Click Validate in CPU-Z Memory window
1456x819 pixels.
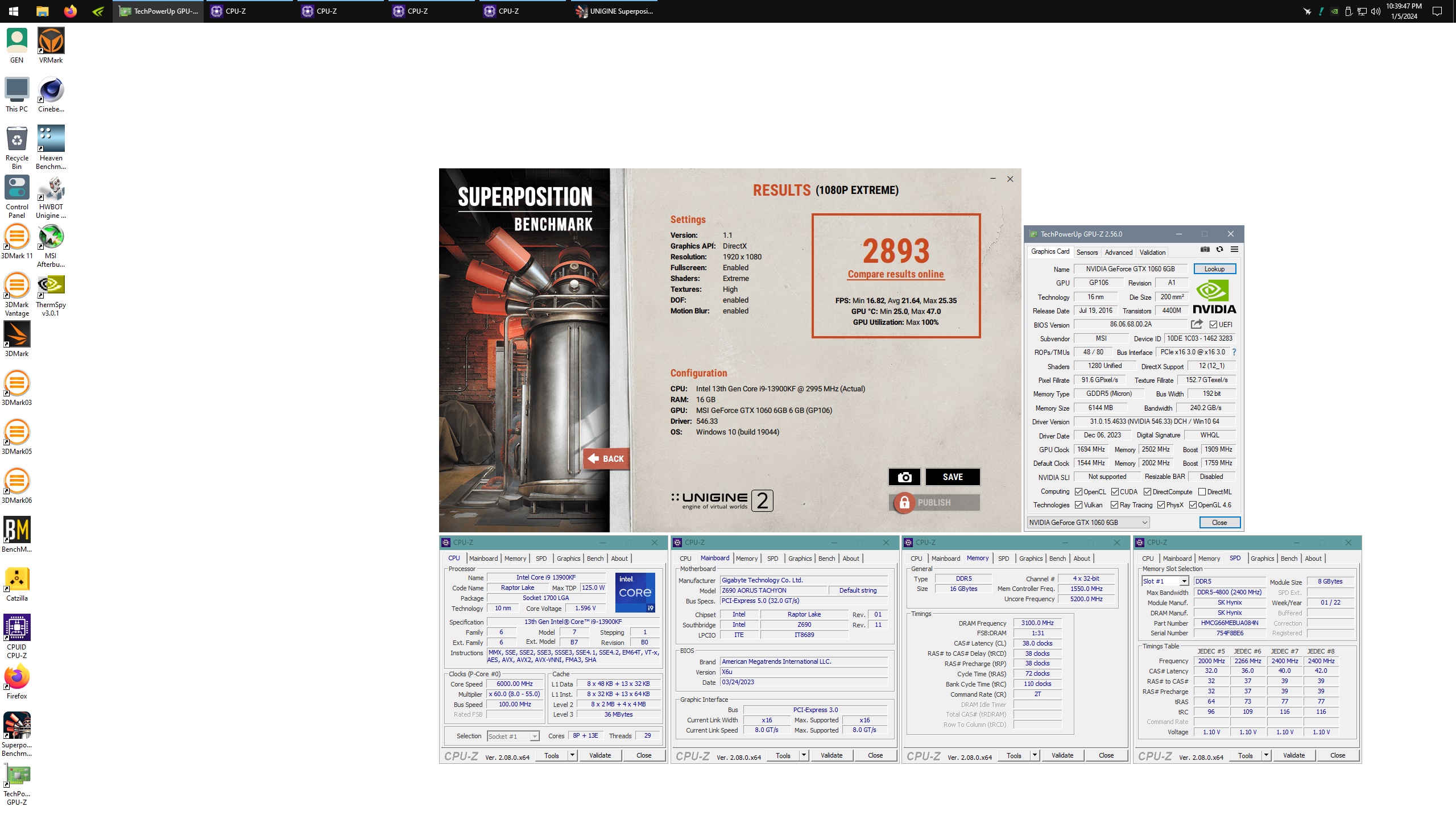(1062, 755)
